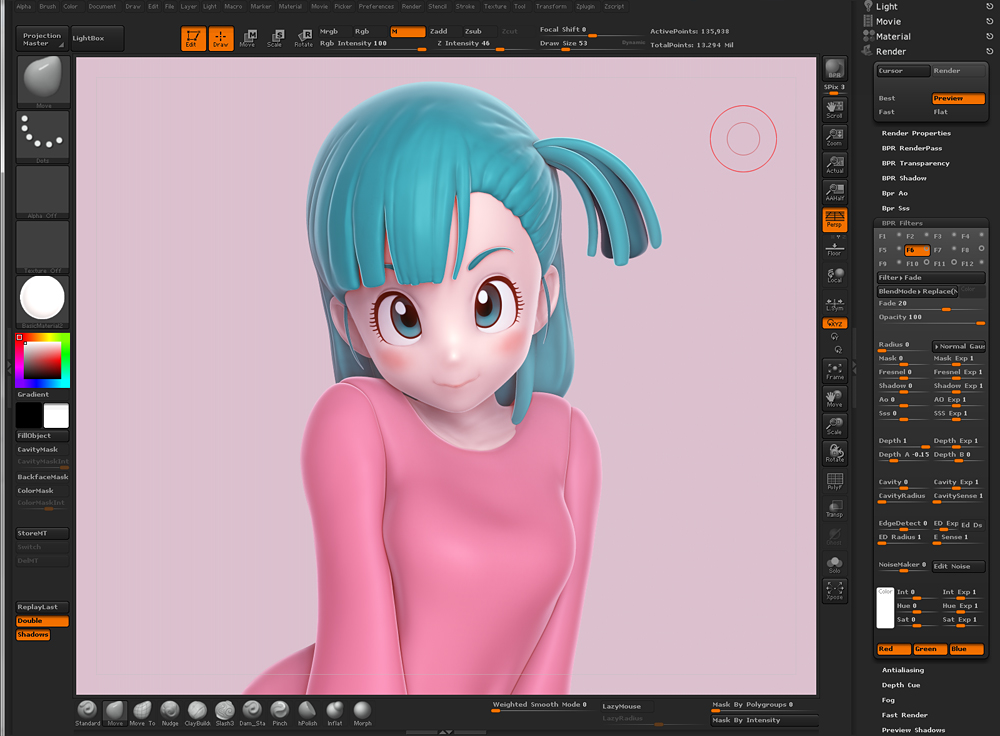
Task: Click the Ghost transparency icon
Action: pyautogui.click(x=834, y=536)
